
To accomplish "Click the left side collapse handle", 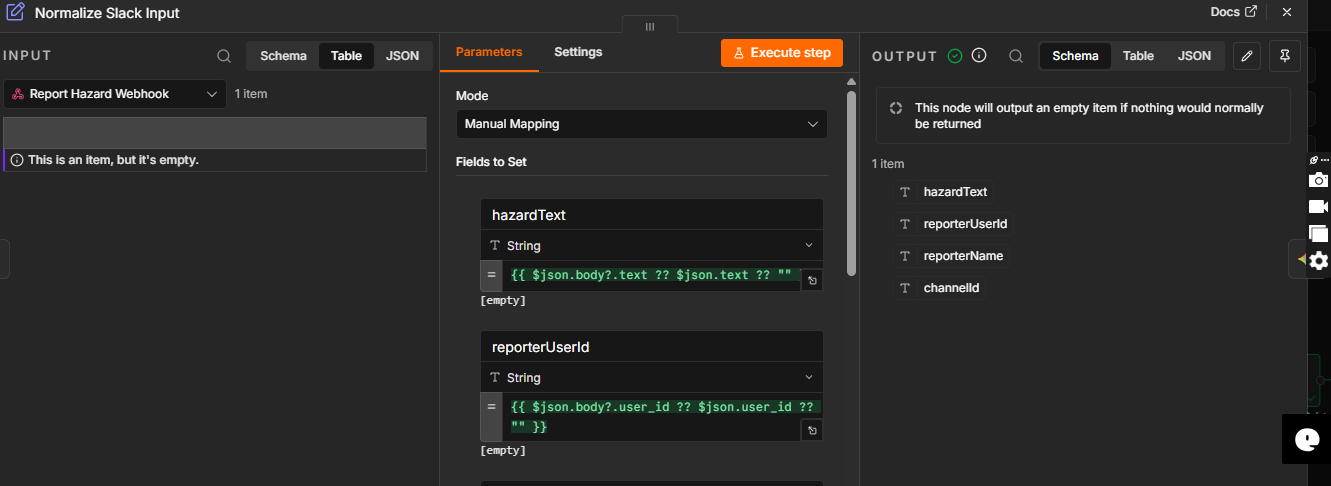I will click(5, 259).
